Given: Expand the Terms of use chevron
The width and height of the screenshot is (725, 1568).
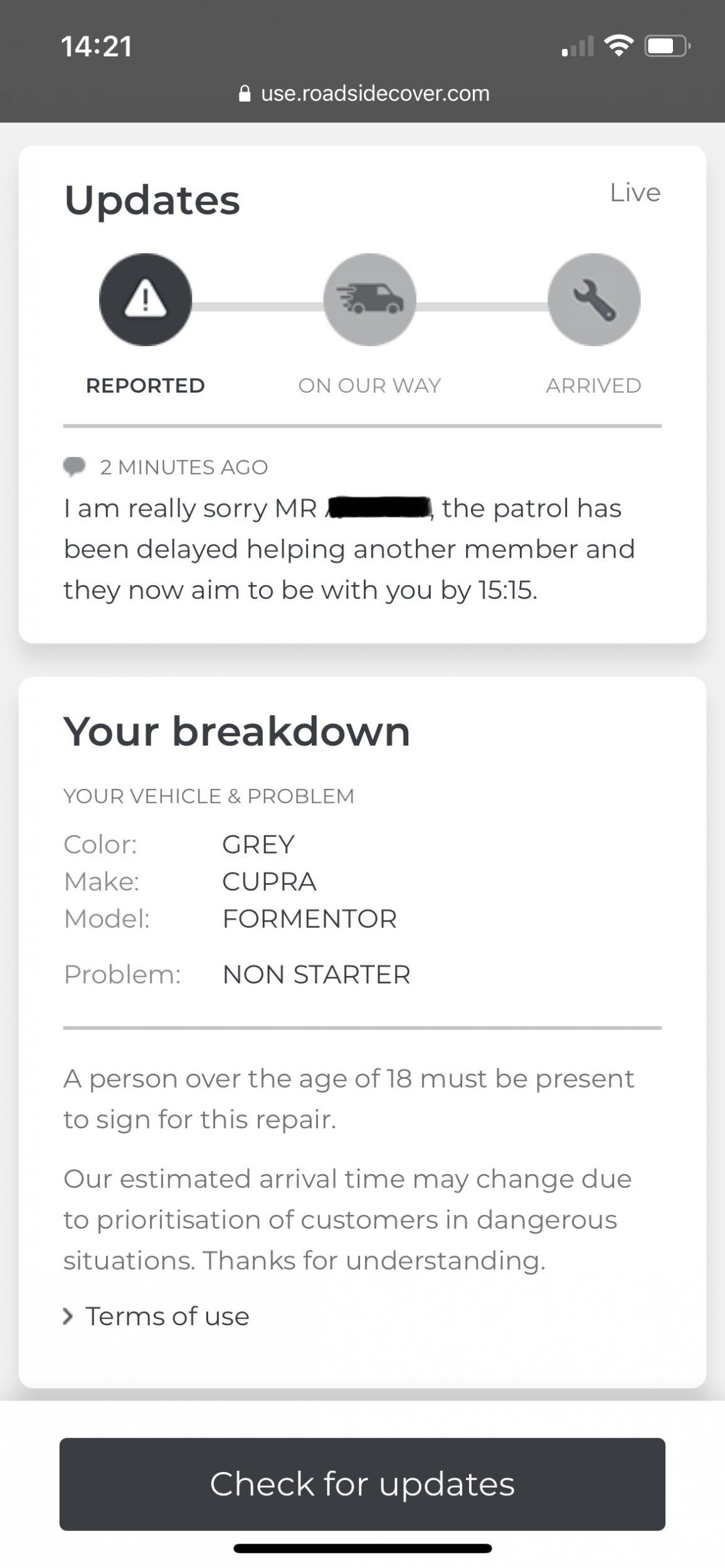Looking at the screenshot, I should (68, 1316).
